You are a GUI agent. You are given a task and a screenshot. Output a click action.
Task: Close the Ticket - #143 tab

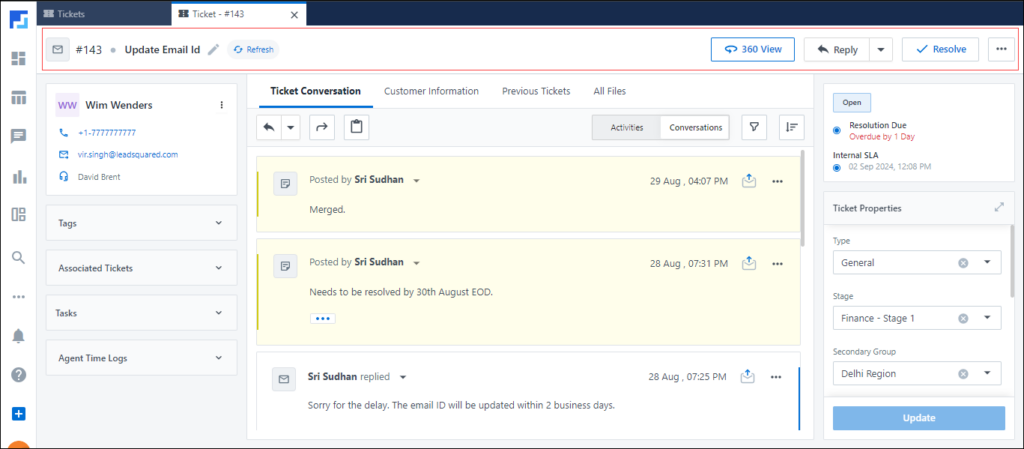pos(295,14)
